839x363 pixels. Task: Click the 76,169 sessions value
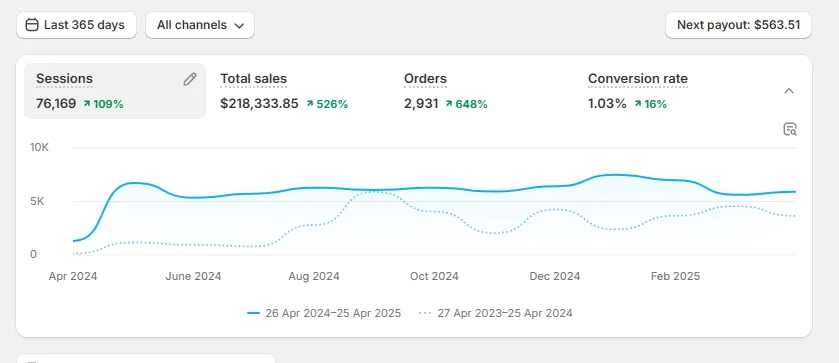56,104
